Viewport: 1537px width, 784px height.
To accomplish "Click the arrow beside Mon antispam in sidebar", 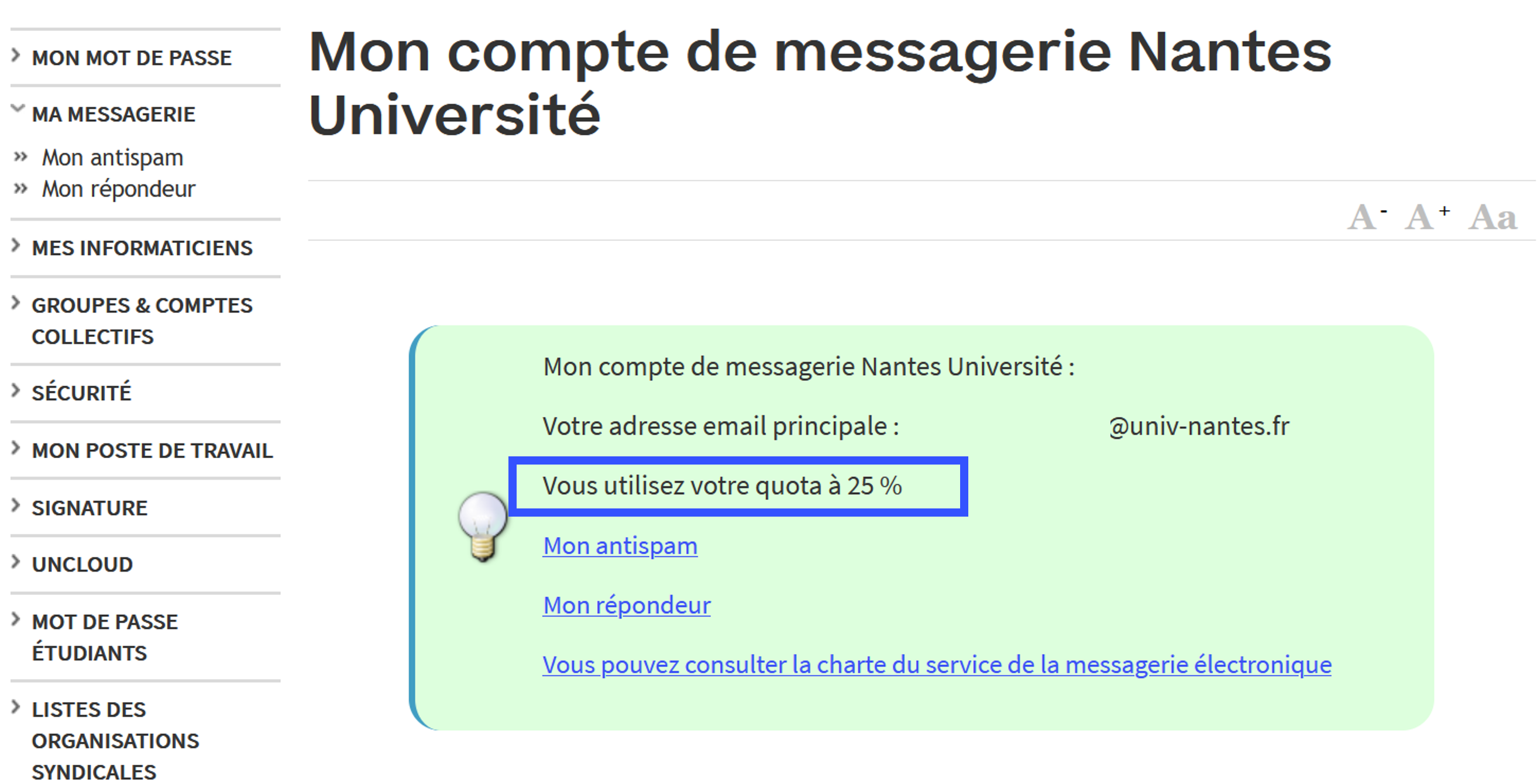I will coord(21,157).
